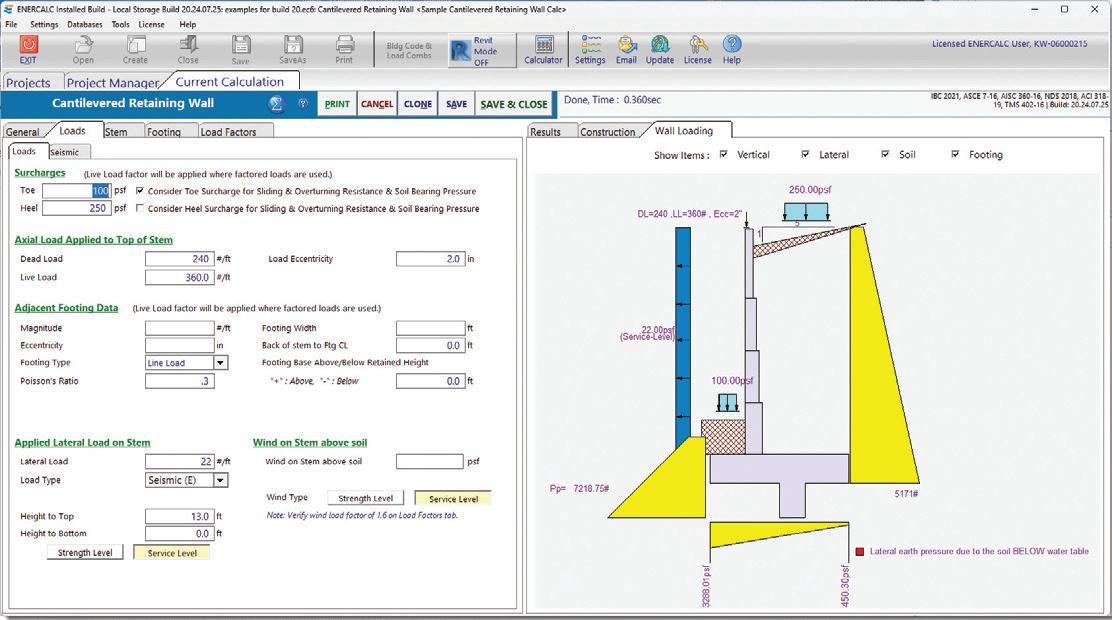This screenshot has width=1112, height=620.
Task: Select the Stem tab
Action: pyautogui.click(x=116, y=132)
